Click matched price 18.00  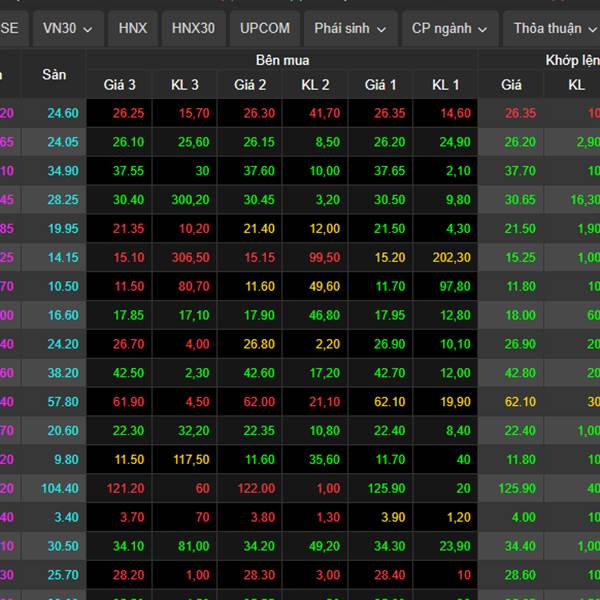[x=520, y=315]
